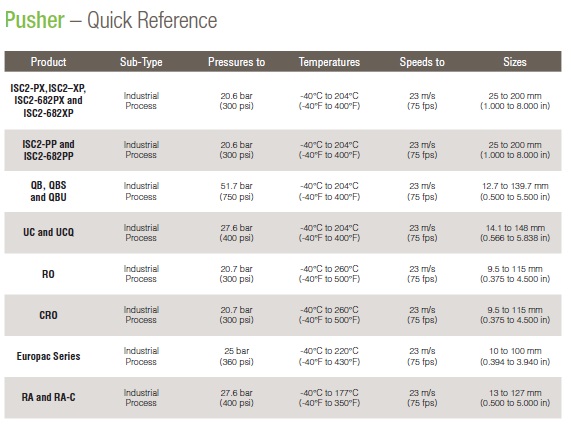The image size is (571, 427).
Task: Click the Product column header
Action: (x=48, y=62)
